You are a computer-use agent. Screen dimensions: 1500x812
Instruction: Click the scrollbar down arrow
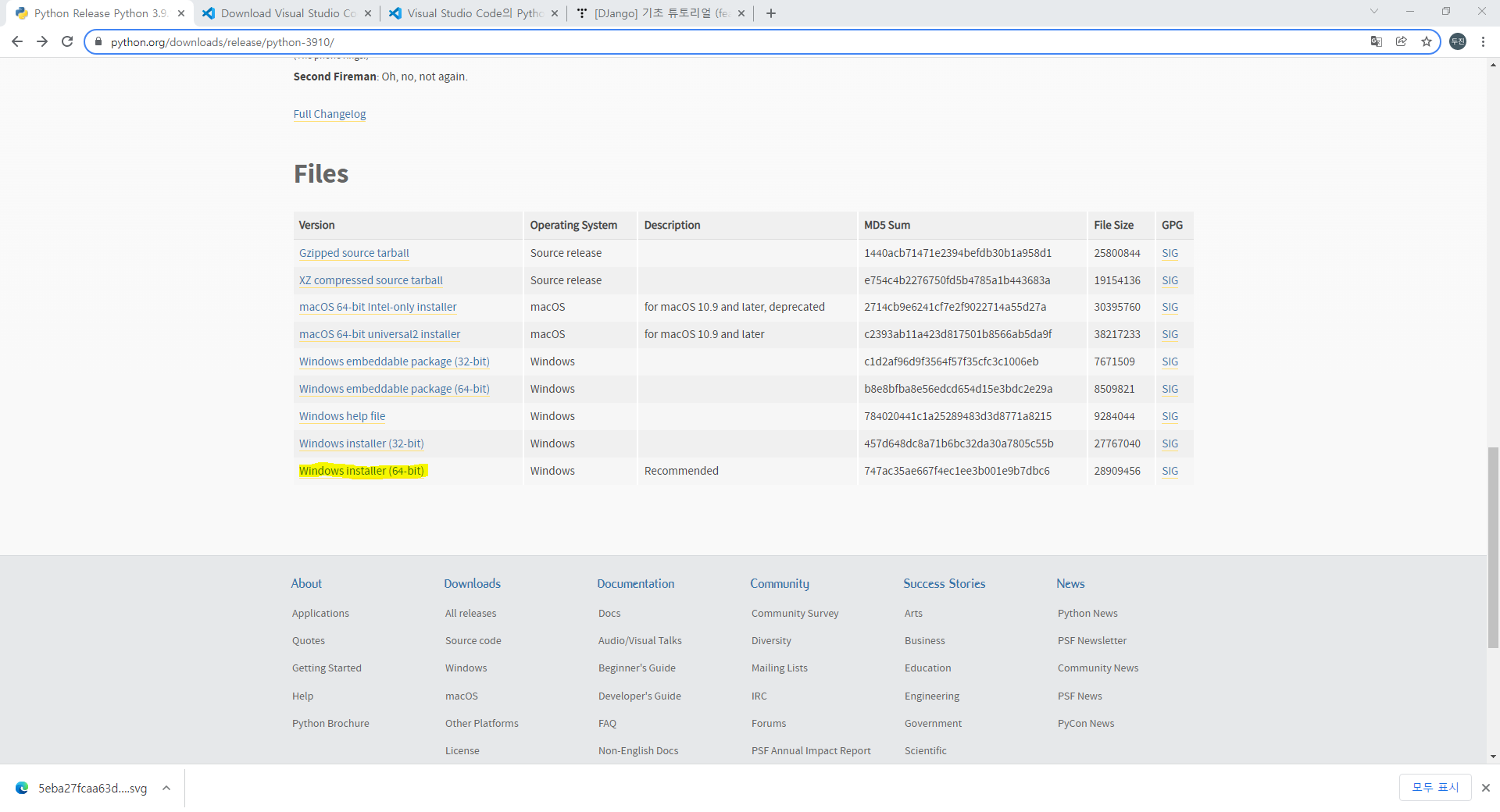[x=1493, y=756]
